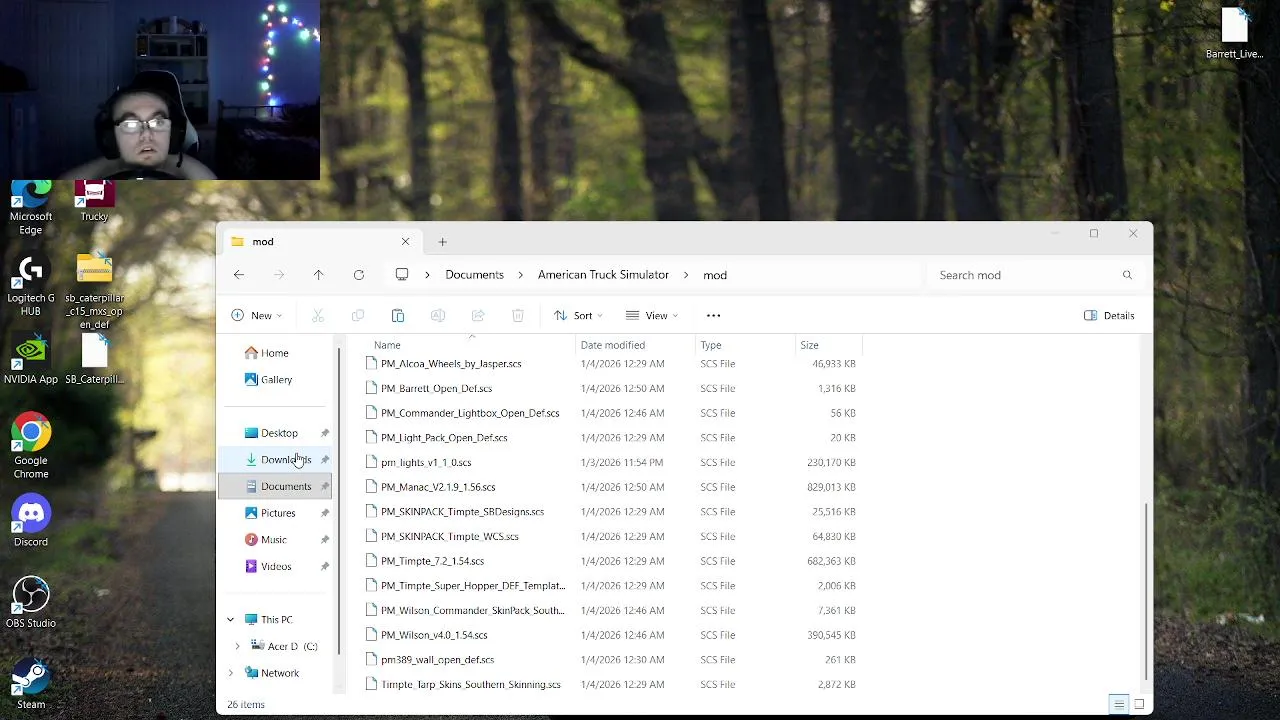Open NVIDIA App desktop icon
The image size is (1280, 720).
(31, 360)
